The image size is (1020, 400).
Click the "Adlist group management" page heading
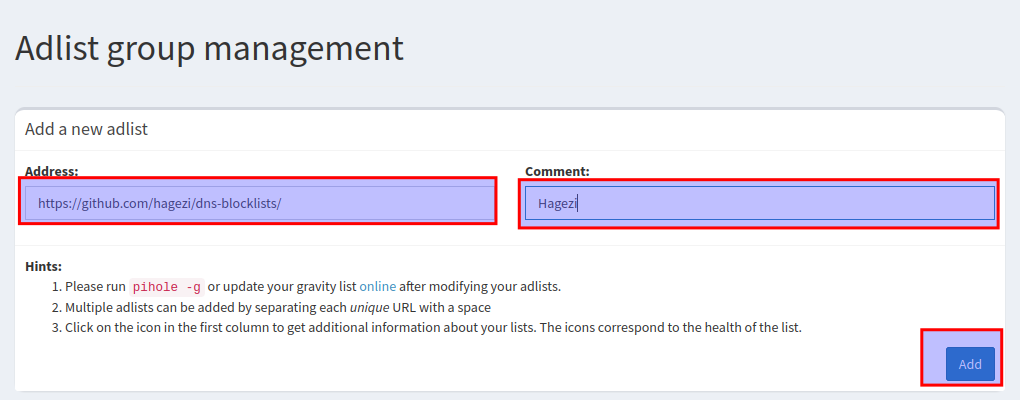pyautogui.click(x=209, y=48)
